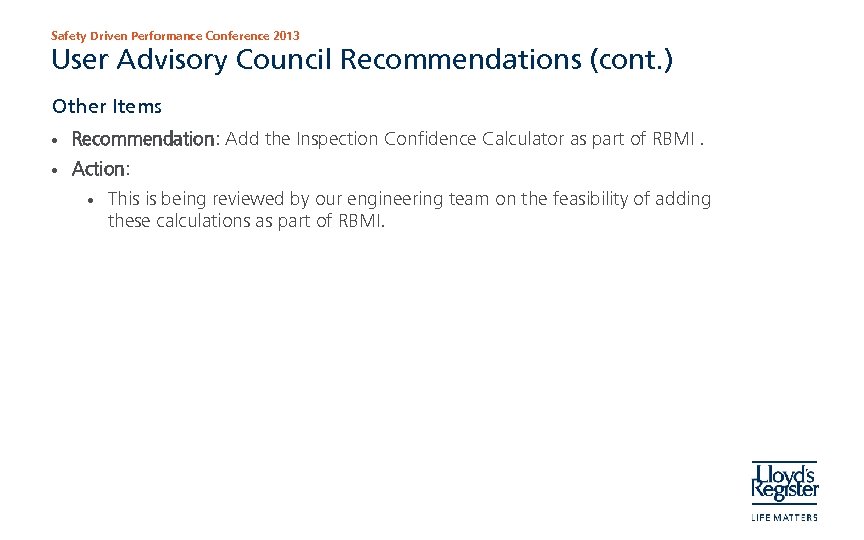The width and height of the screenshot is (864, 540).
Task: Click the bullet point before Recommendation
Action: (x=57, y=140)
